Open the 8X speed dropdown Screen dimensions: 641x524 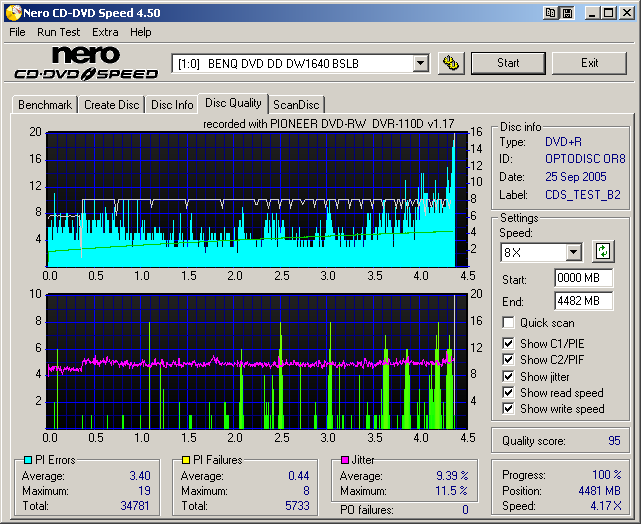573,252
